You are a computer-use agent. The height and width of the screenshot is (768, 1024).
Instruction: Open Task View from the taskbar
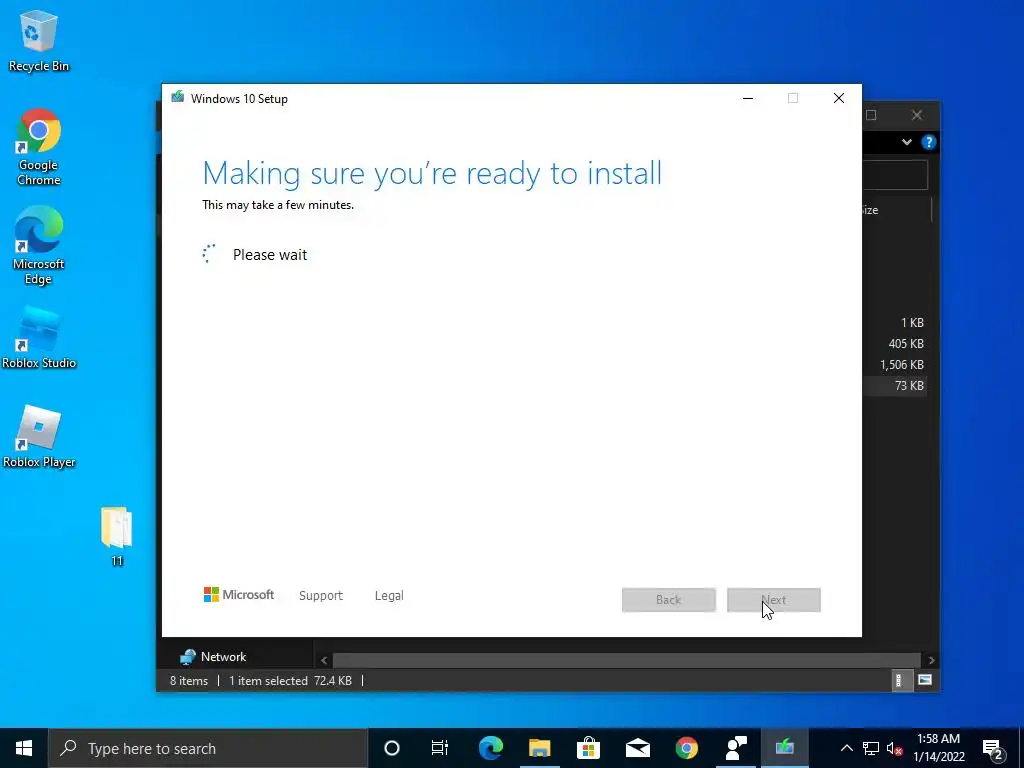pyautogui.click(x=440, y=748)
